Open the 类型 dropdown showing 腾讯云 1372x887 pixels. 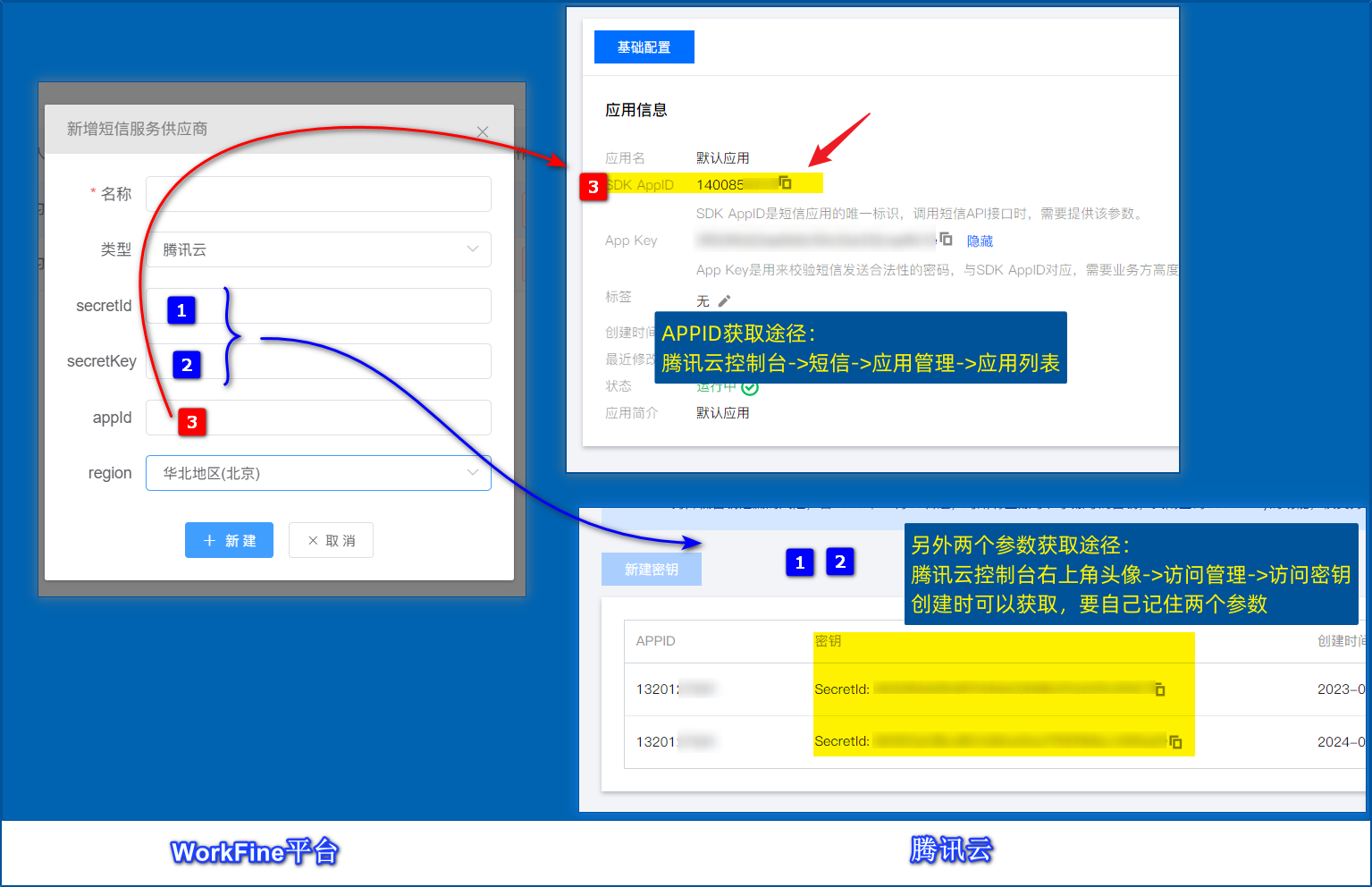click(x=318, y=249)
